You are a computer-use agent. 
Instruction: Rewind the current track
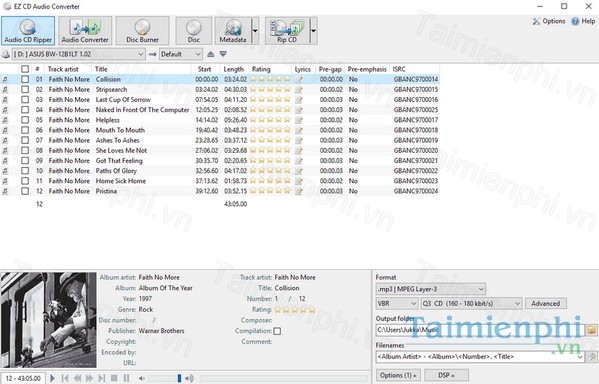(78, 378)
